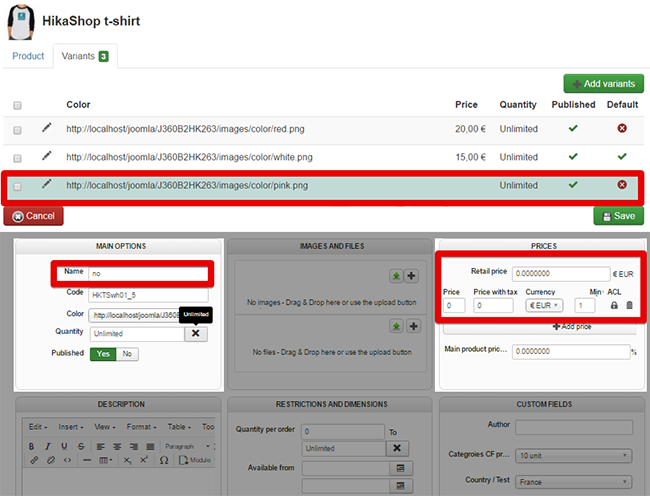Image resolution: width=650 pixels, height=496 pixels.
Task: Click the edit pencil for white.png variant
Action: click(45, 156)
